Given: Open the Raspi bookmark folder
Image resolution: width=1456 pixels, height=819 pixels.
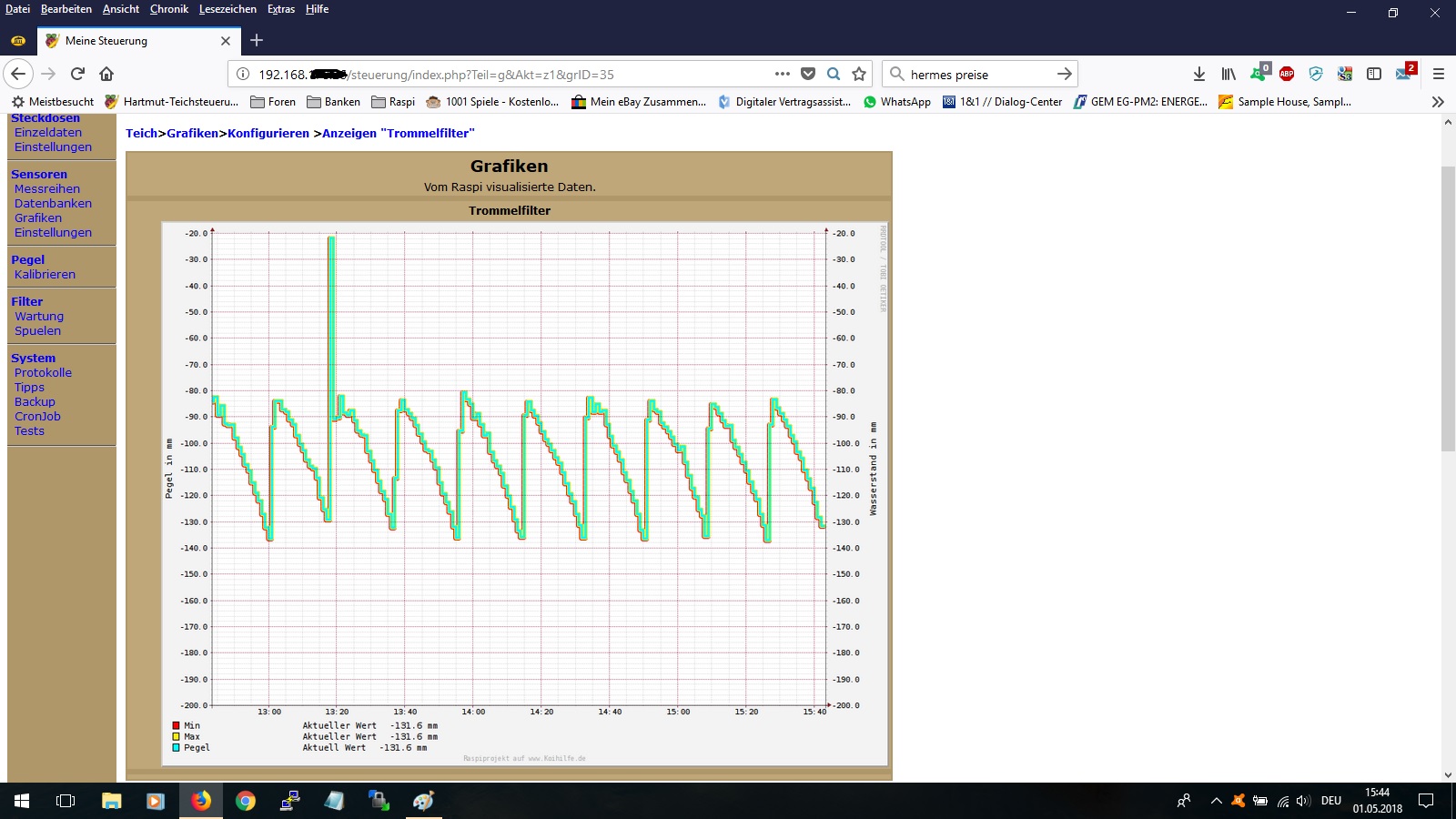Looking at the screenshot, I should click(x=393, y=102).
